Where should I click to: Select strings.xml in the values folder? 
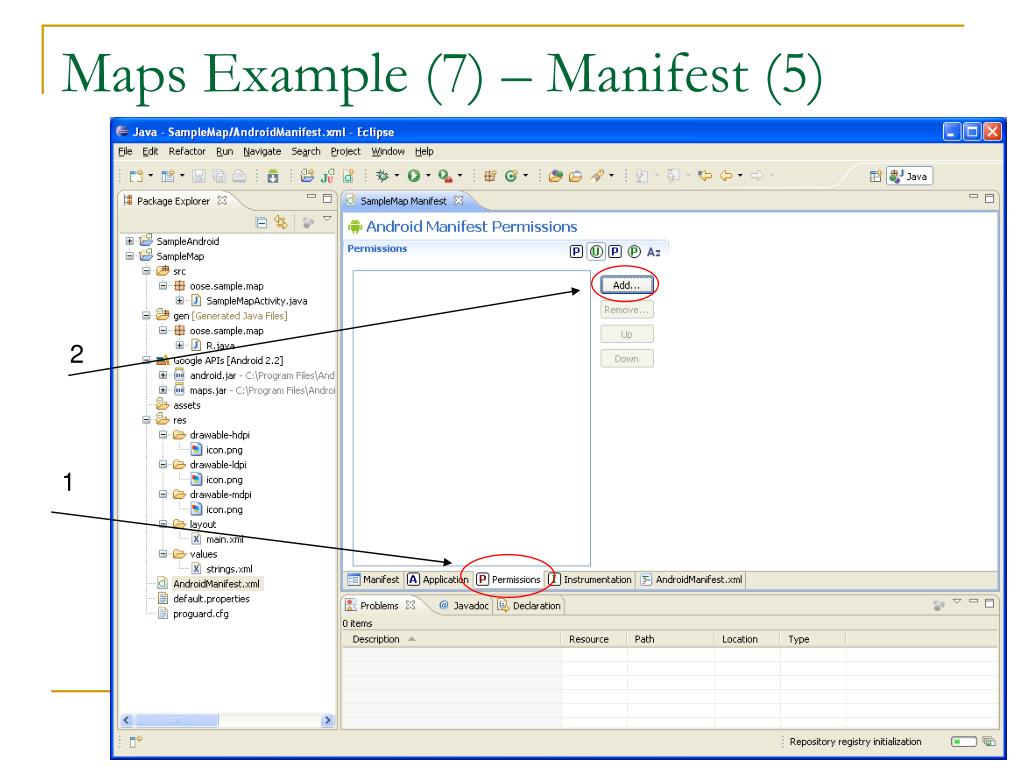click(x=229, y=569)
